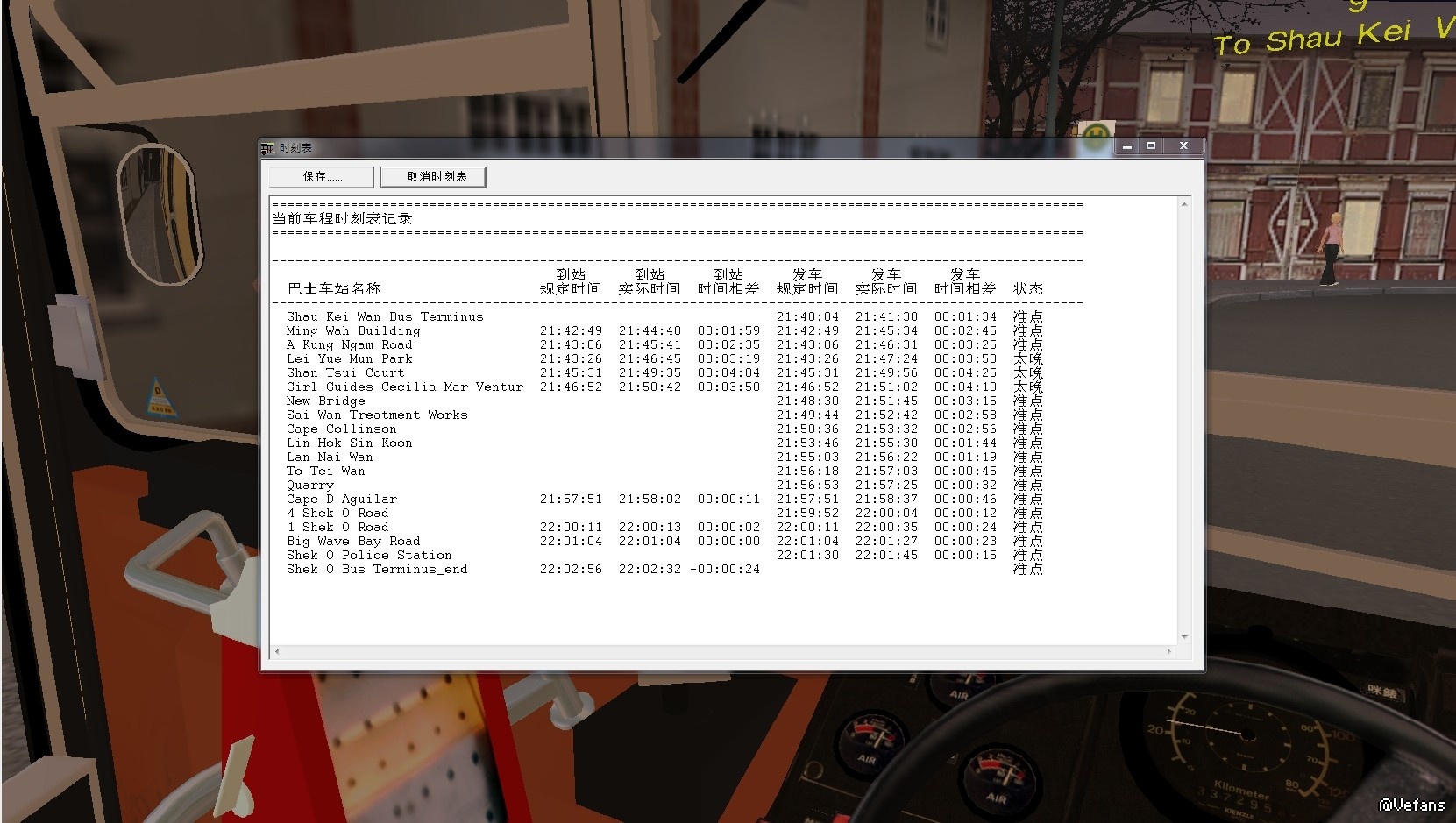The image size is (1456, 823).
Task: Click the horizontal scrollbar right arrow
Action: tap(1169, 651)
